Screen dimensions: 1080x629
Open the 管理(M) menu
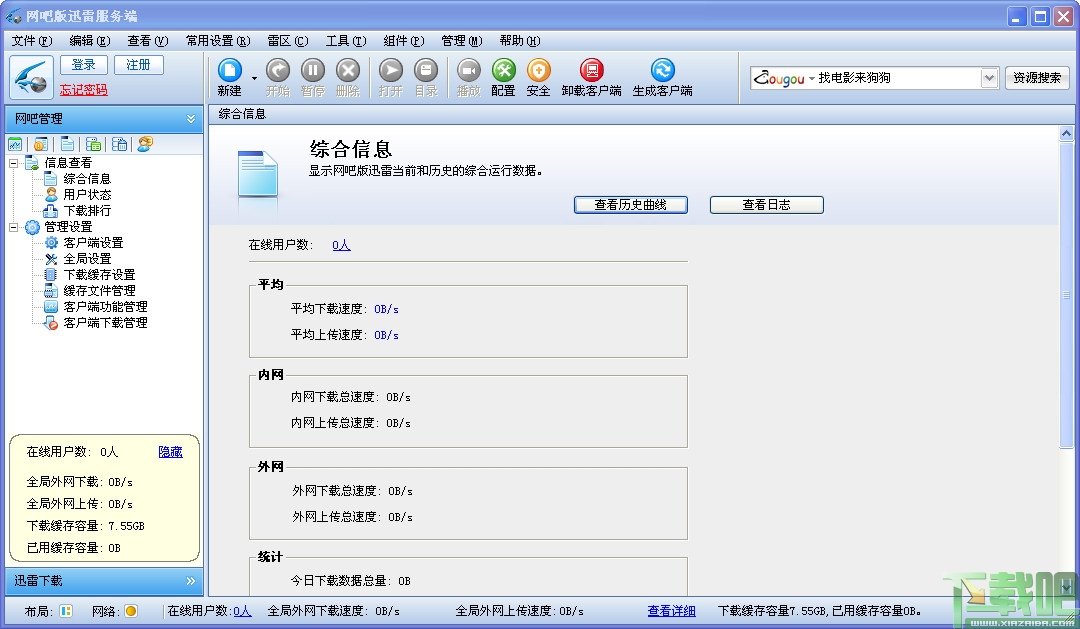461,41
